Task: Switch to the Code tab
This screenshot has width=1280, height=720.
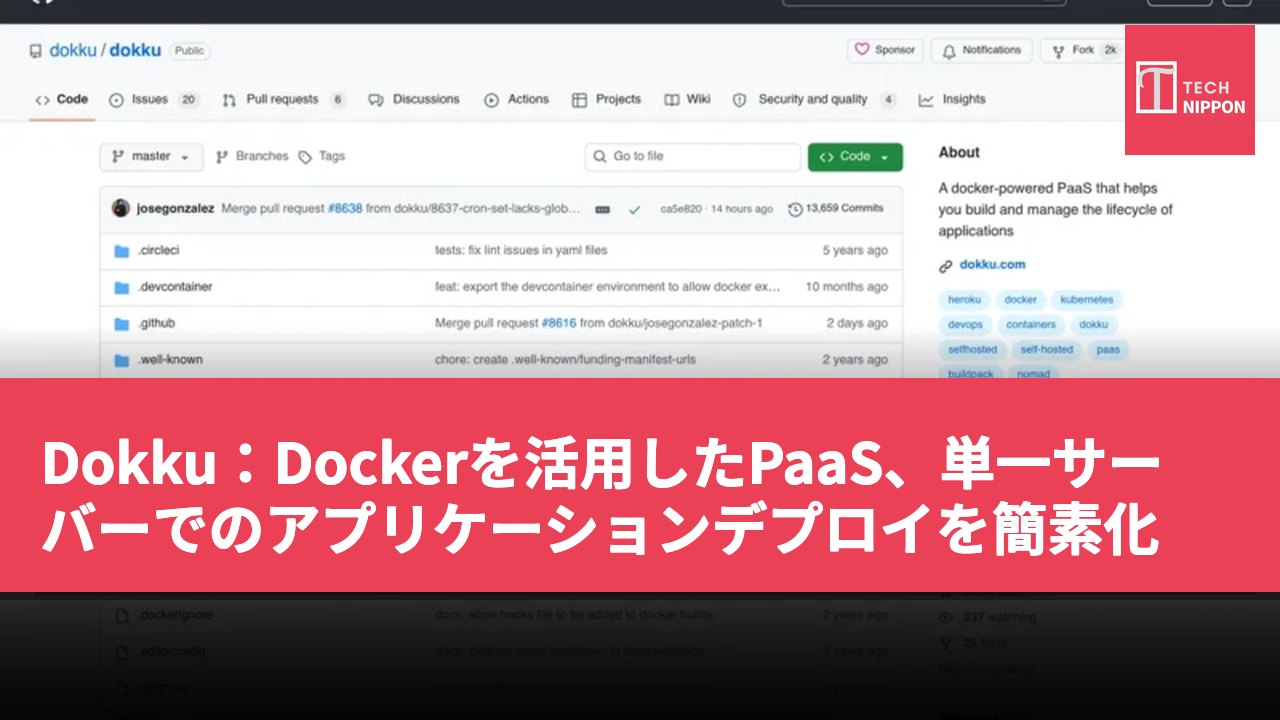Action: [x=62, y=100]
